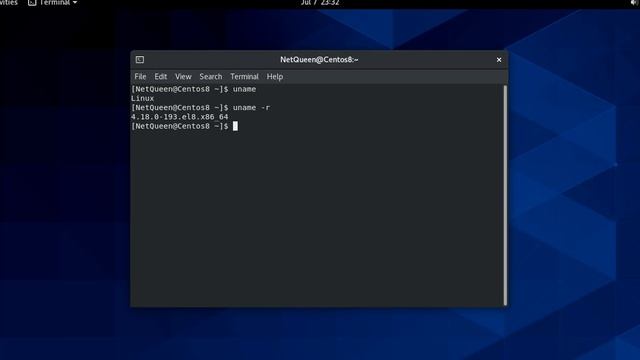
Task: Click the Activities button in top bar
Action: point(9,3)
